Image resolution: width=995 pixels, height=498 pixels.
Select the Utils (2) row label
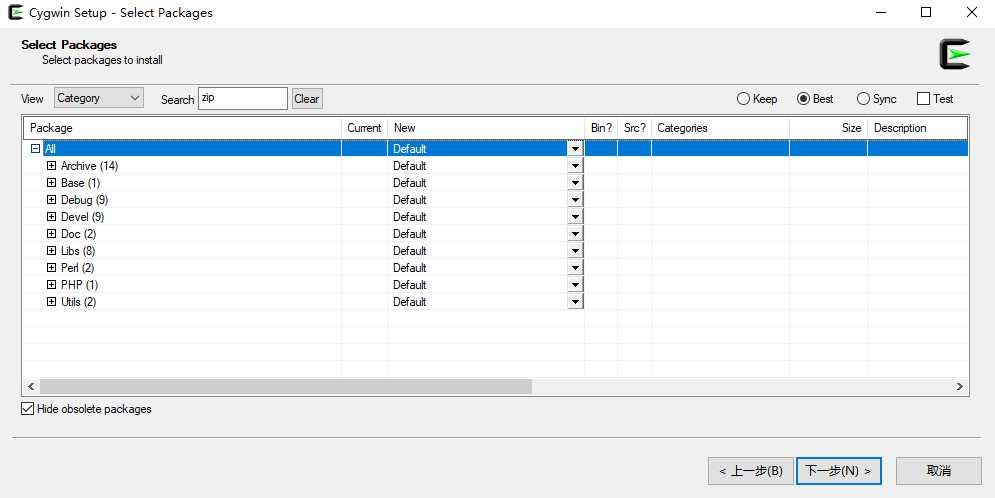[x=79, y=302]
